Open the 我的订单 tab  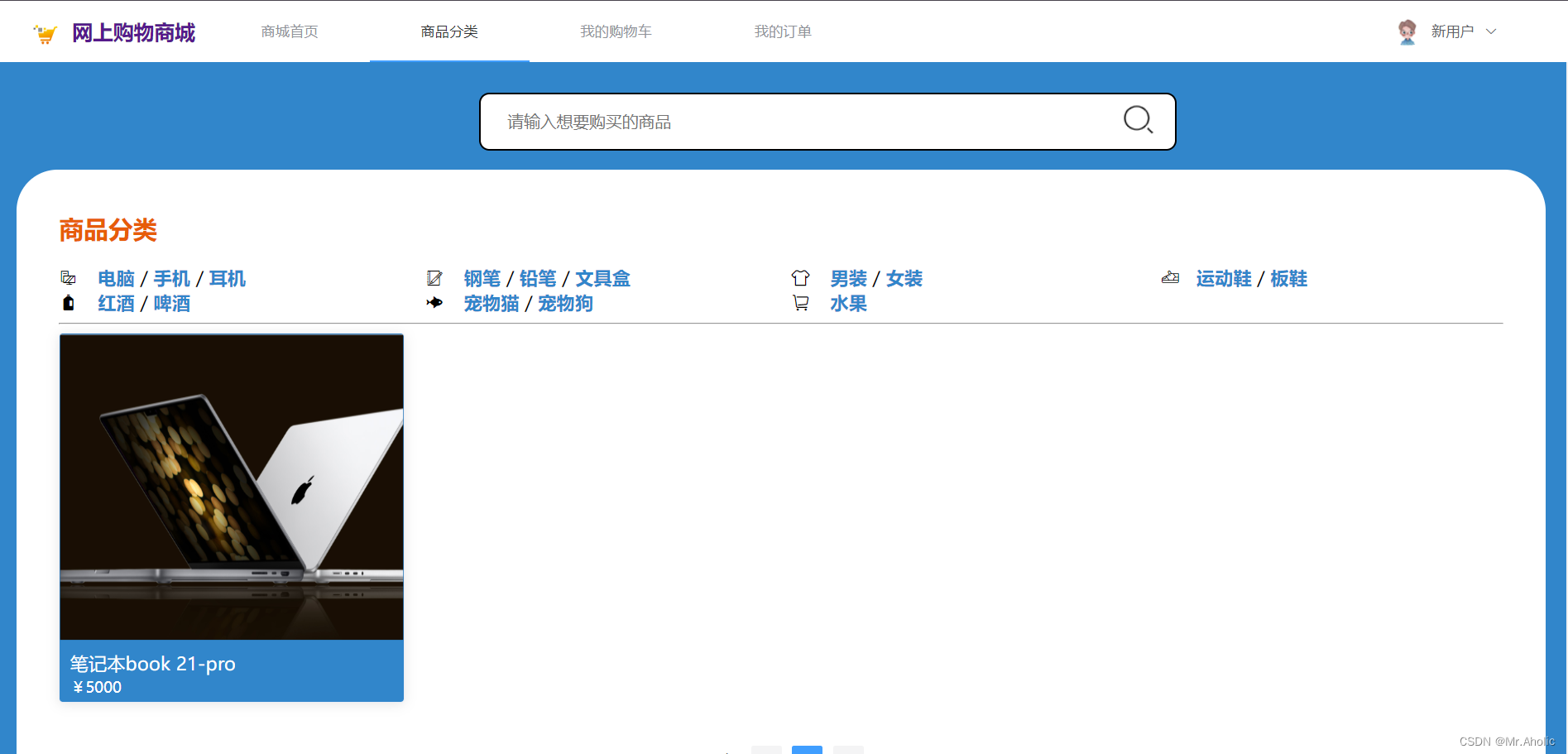click(x=782, y=31)
